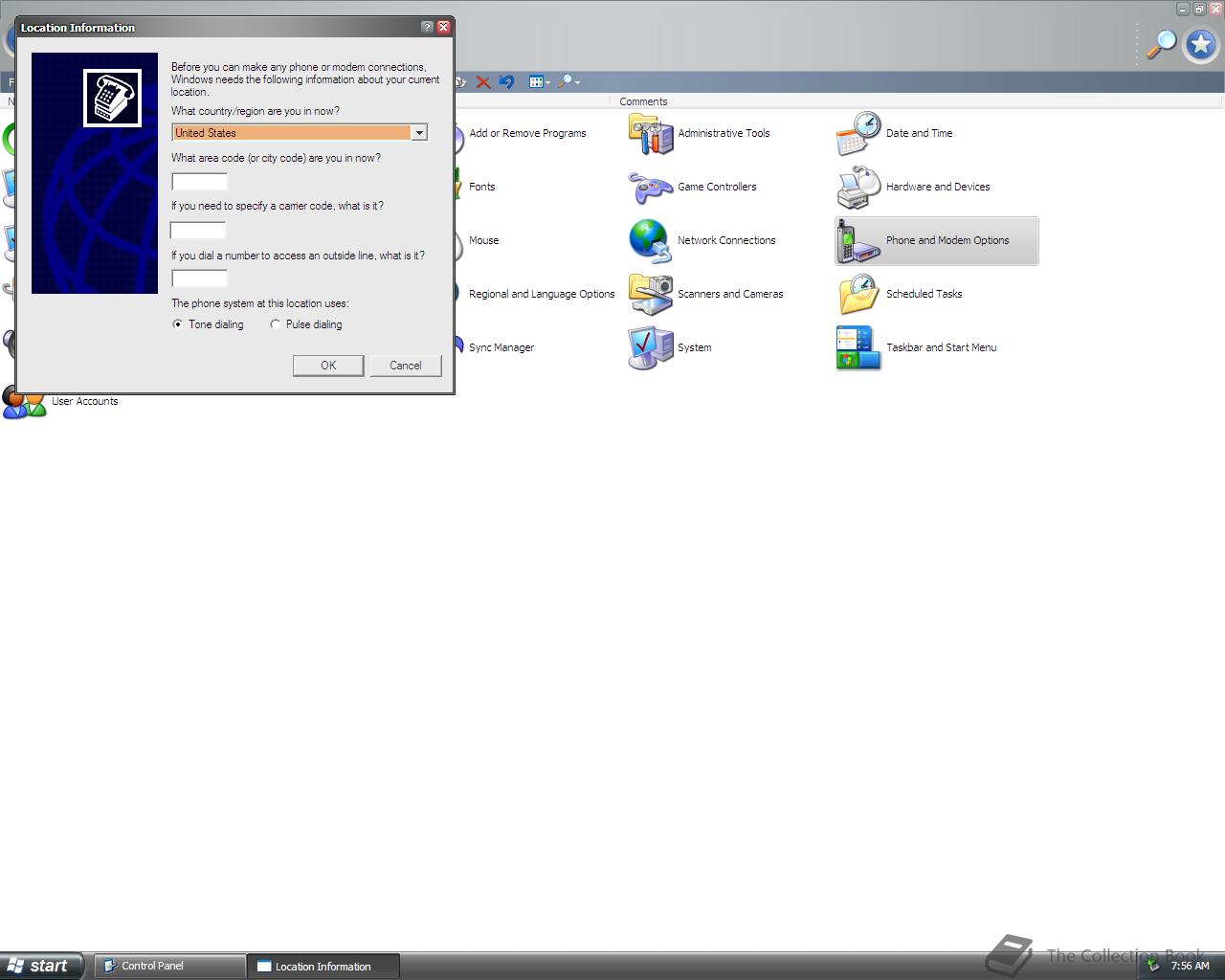Select Phone and Modem Options icon
This screenshot has width=1225, height=980.
[858, 241]
